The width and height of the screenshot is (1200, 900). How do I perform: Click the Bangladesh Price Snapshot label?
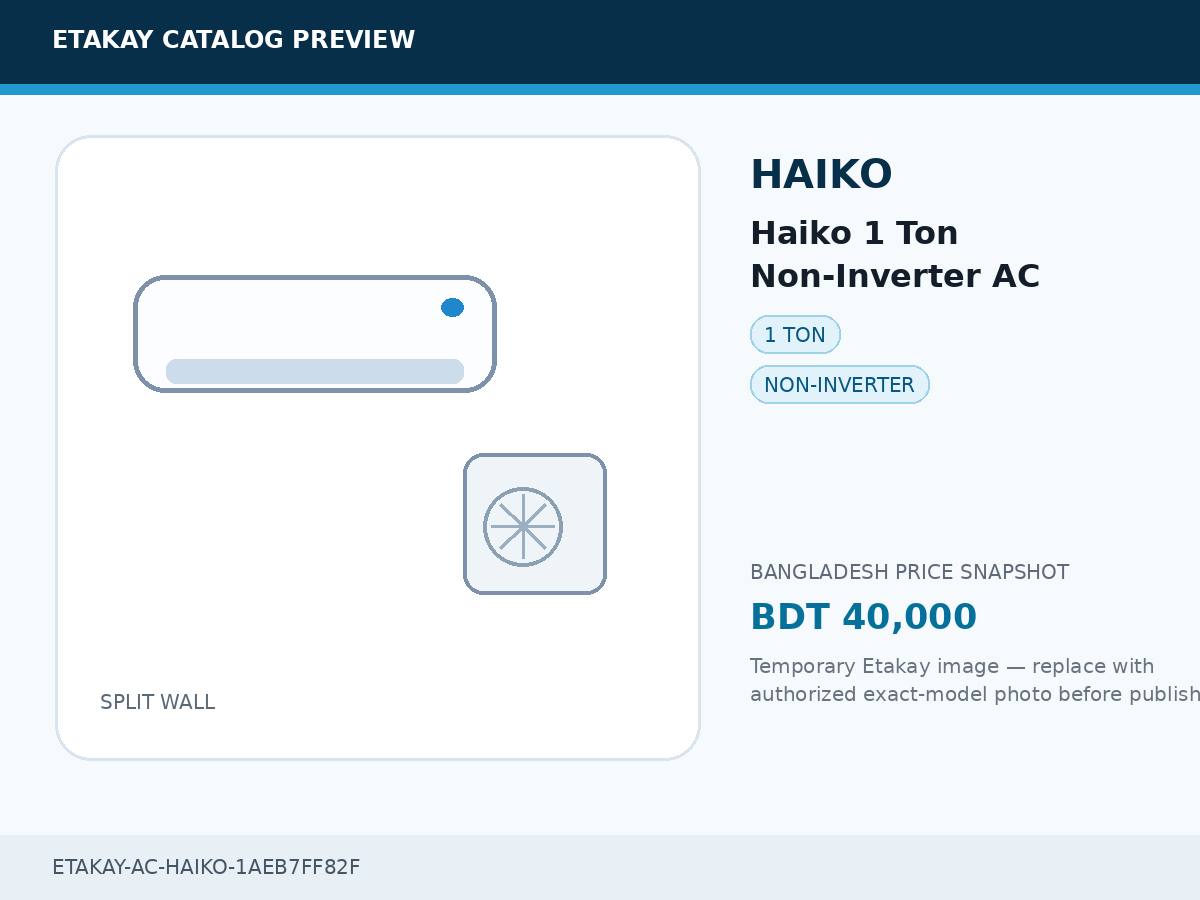point(910,572)
